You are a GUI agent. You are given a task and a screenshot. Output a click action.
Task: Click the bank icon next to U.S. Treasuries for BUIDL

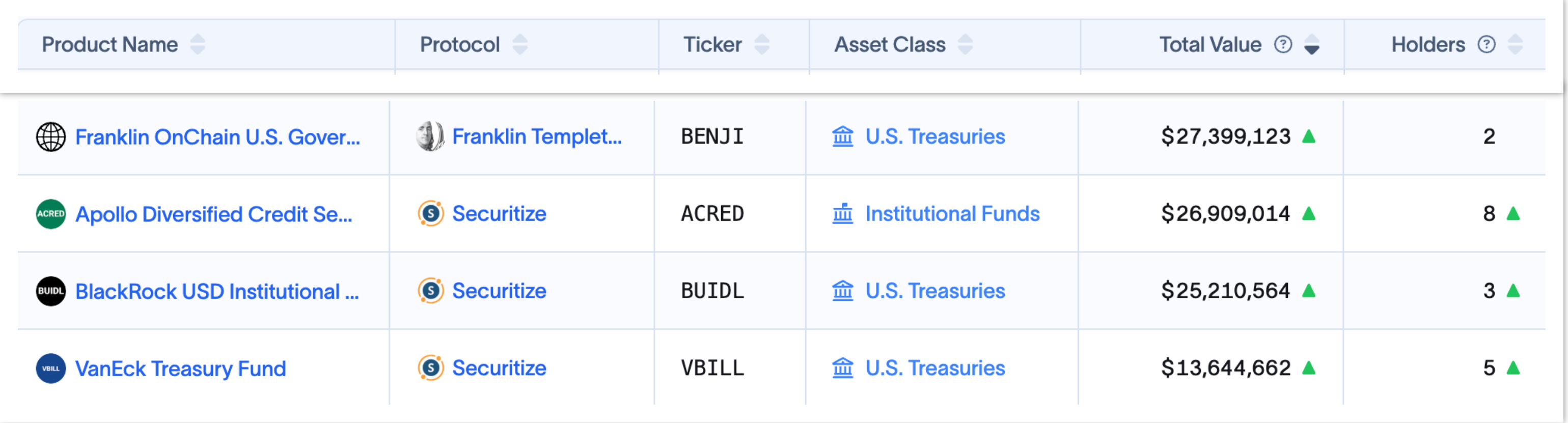click(x=843, y=291)
